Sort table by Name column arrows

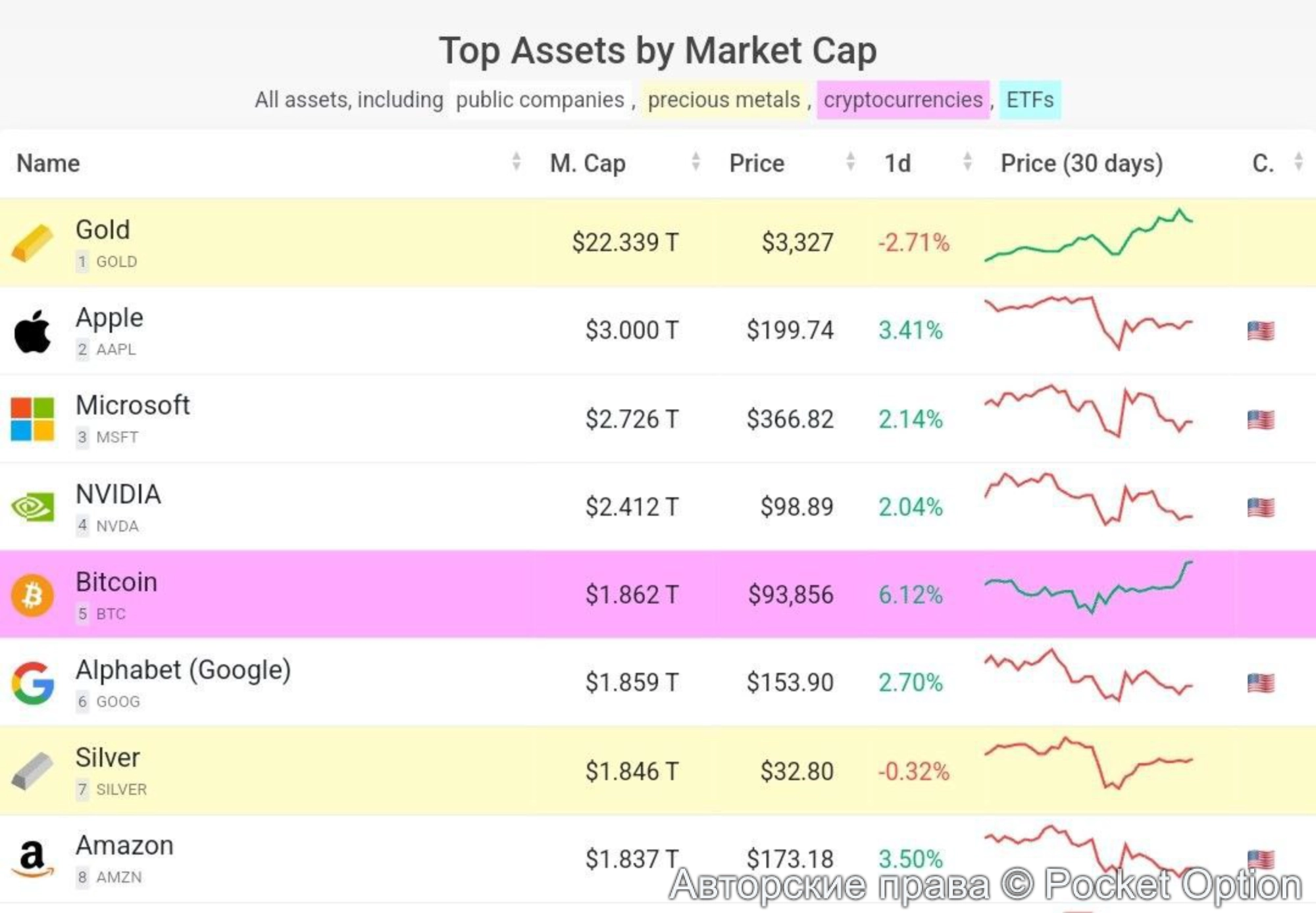[x=517, y=162]
